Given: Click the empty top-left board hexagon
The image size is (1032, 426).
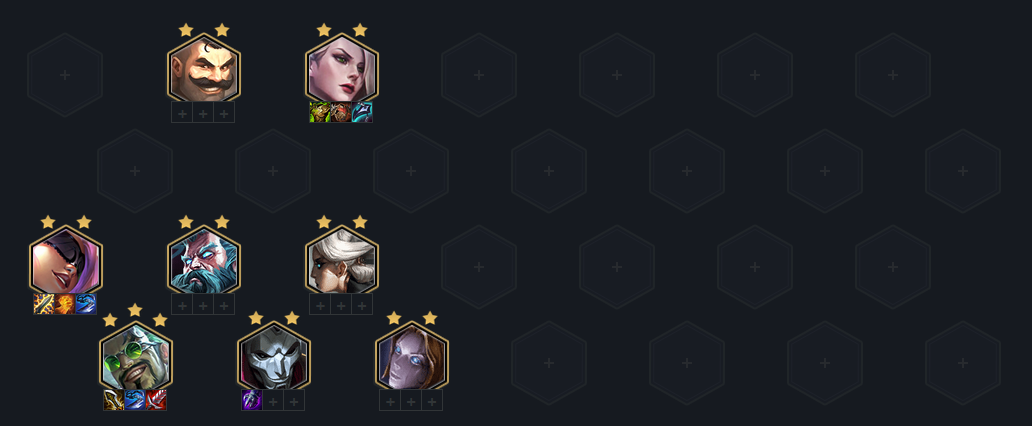Looking at the screenshot, I should coord(65,75).
